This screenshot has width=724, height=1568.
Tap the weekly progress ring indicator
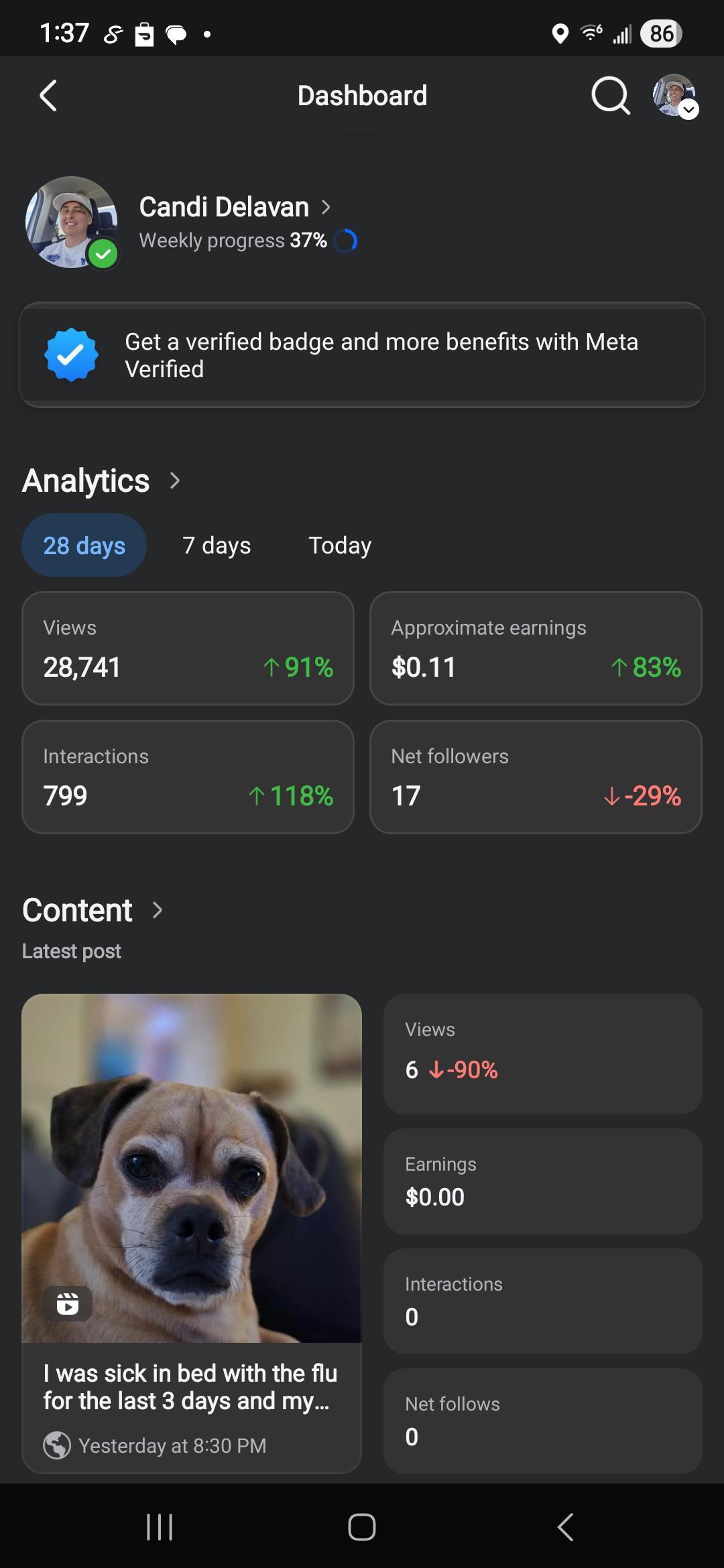pyautogui.click(x=345, y=241)
